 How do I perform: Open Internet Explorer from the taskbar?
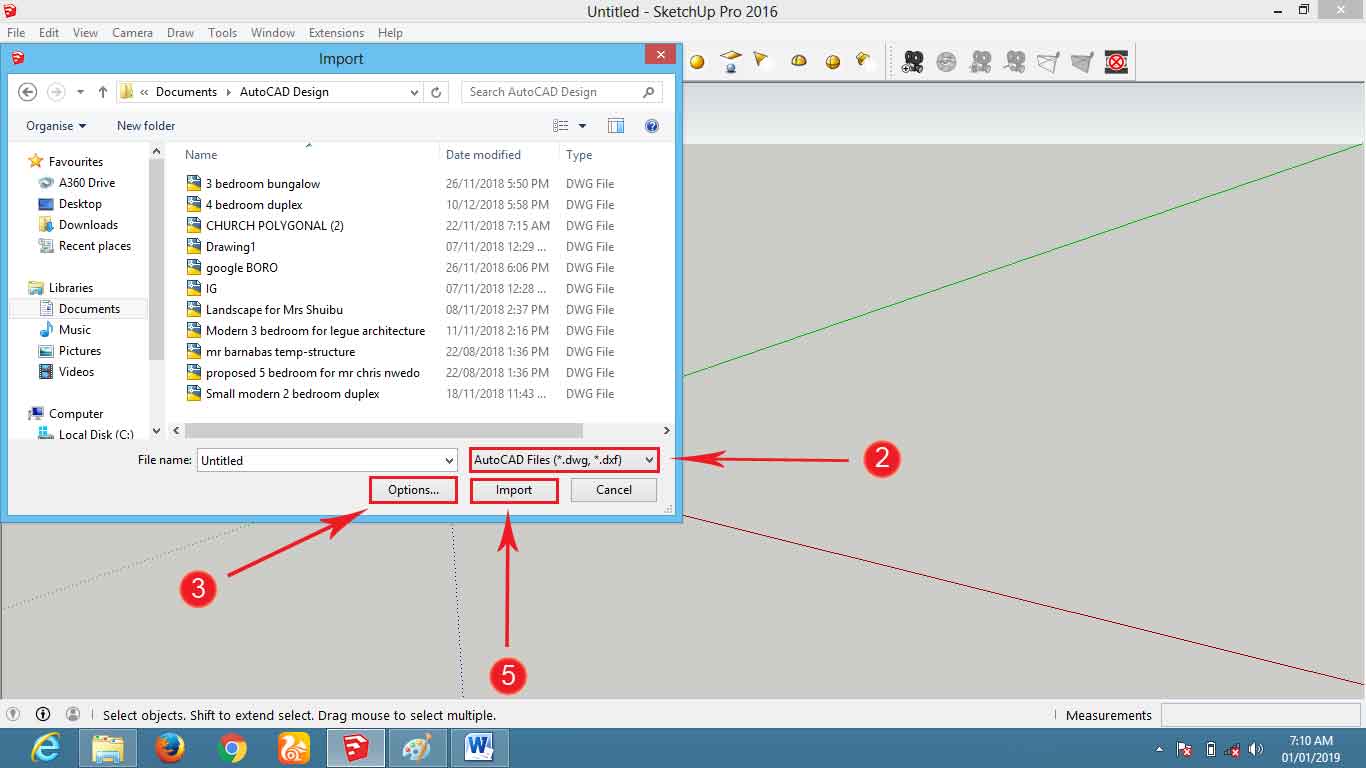[46, 748]
